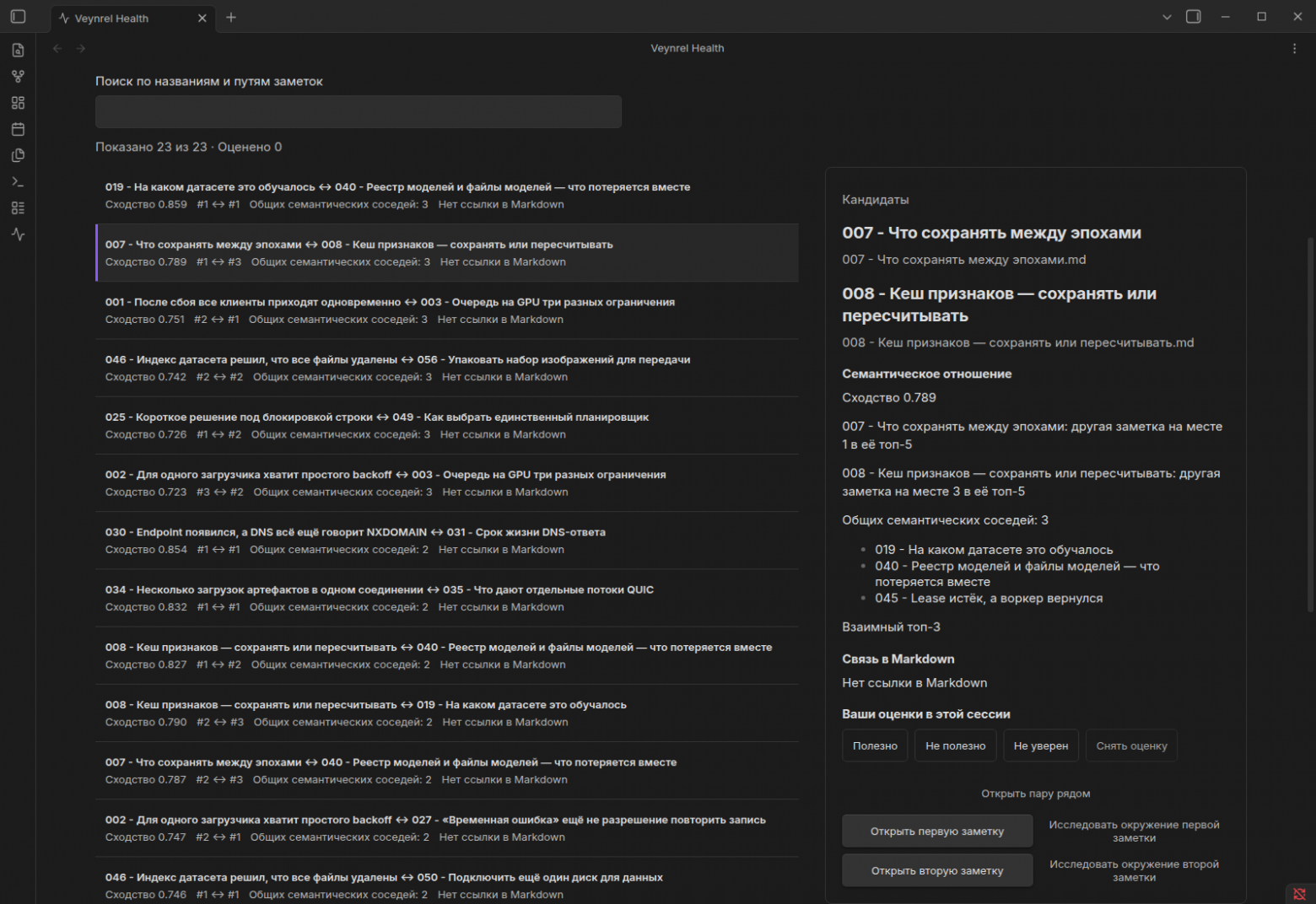Image resolution: width=1316 pixels, height=904 pixels.
Task: Click the details panel vertical scrollbar
Action: click(1310, 426)
